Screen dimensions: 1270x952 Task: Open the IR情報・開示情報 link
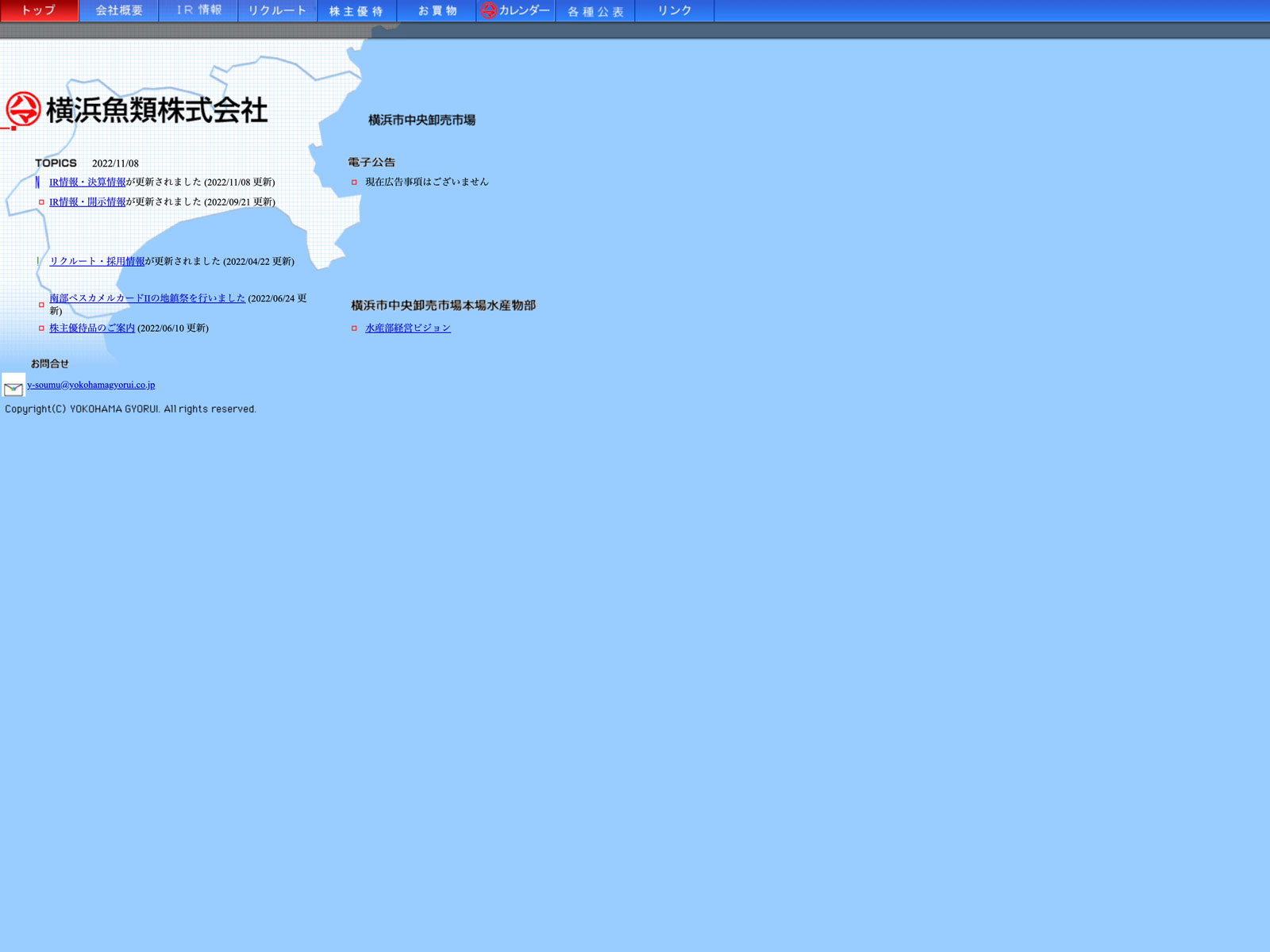point(87,202)
